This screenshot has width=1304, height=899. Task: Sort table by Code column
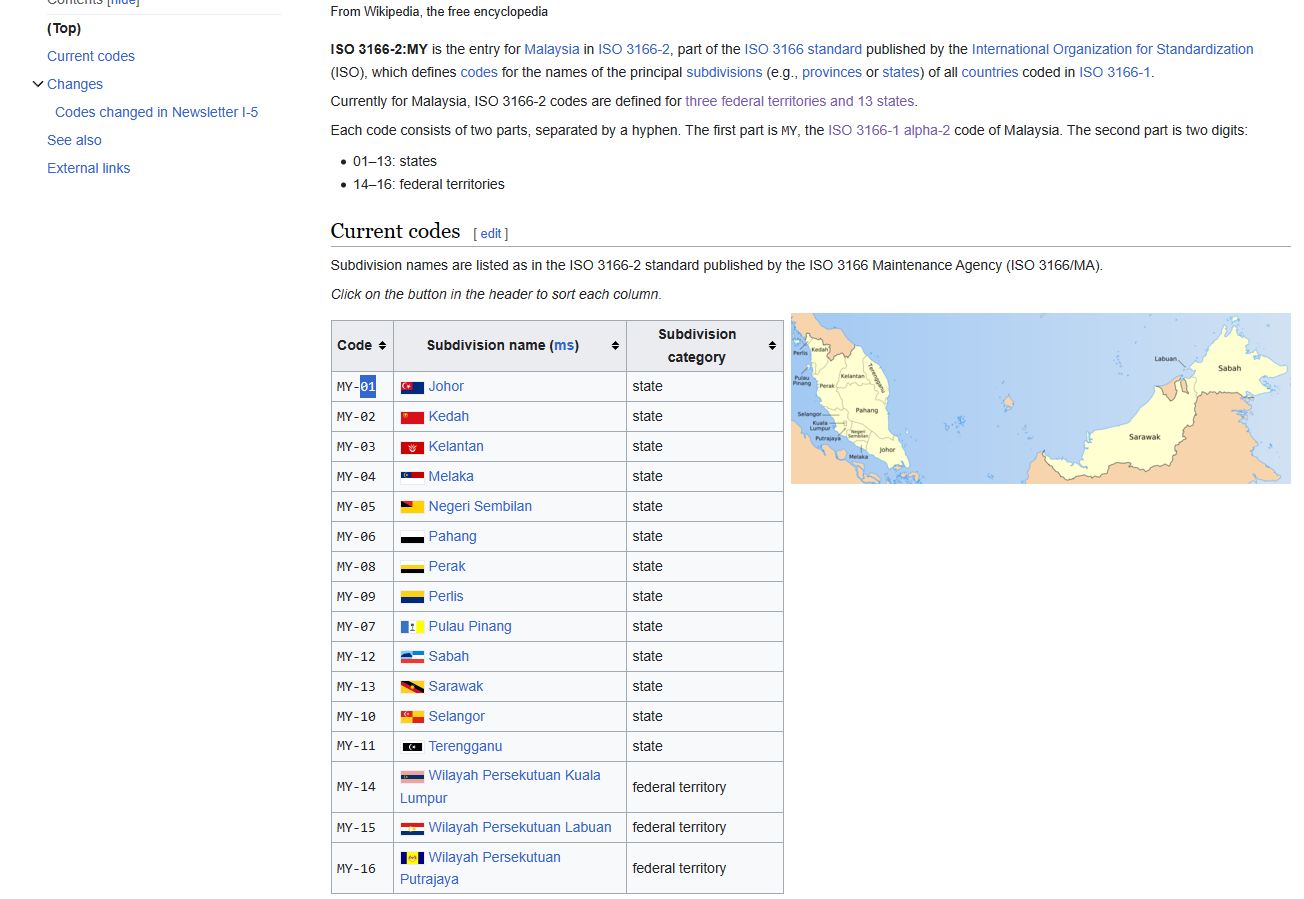[382, 346]
